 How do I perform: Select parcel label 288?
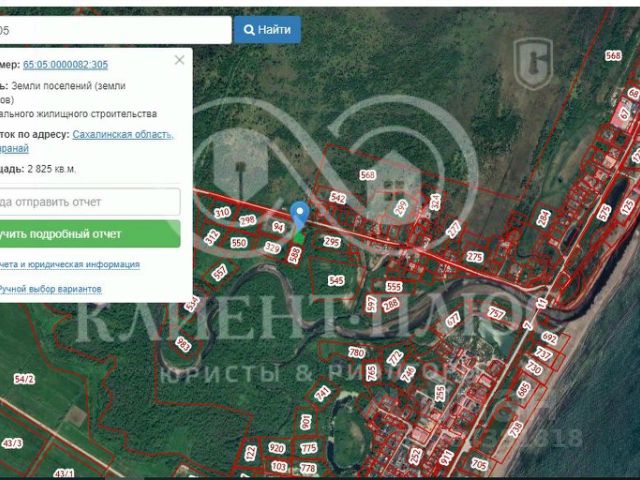pos(391,304)
